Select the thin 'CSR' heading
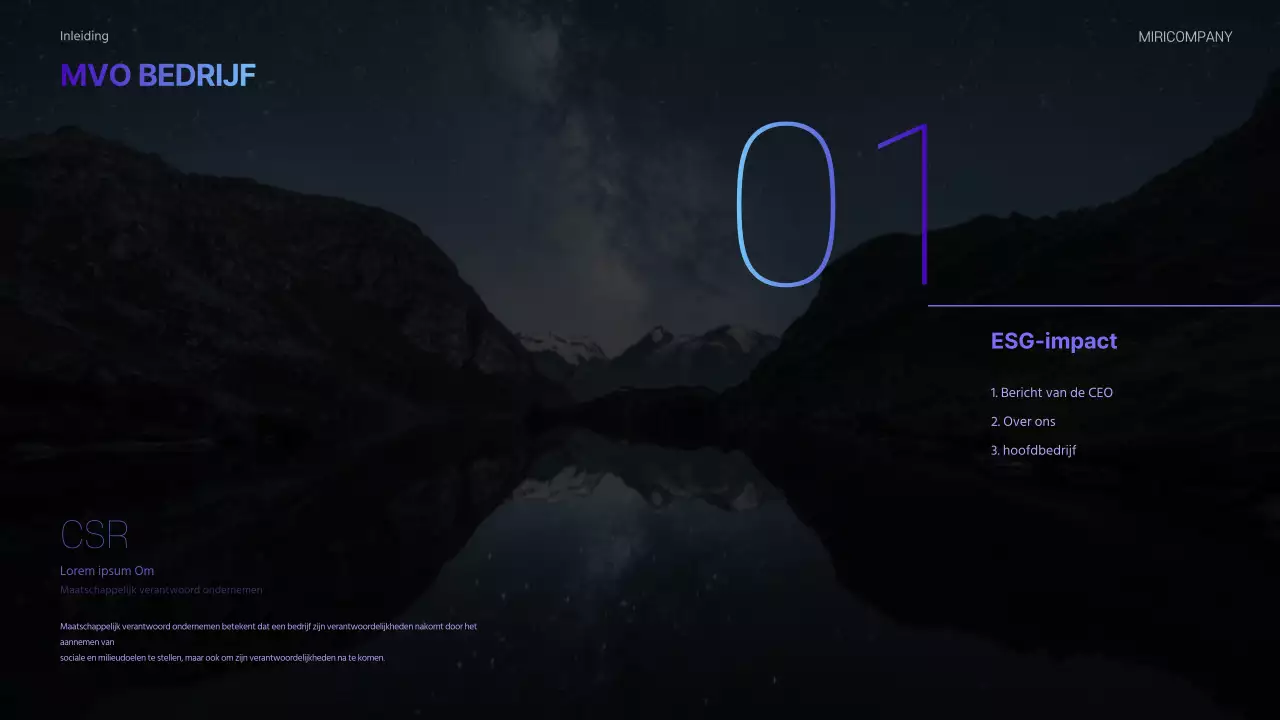The width and height of the screenshot is (1280, 720). click(94, 535)
